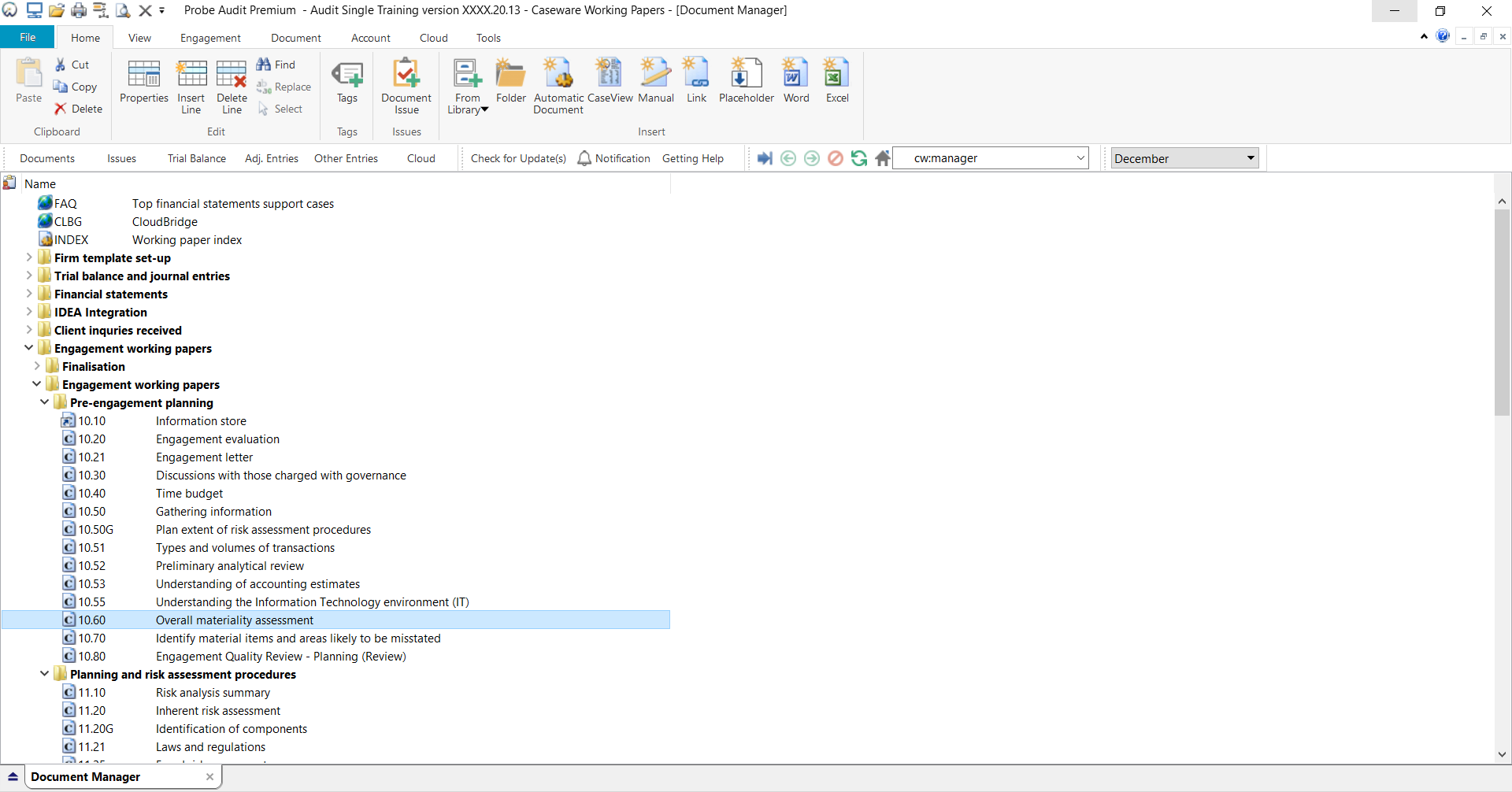The height and width of the screenshot is (792, 1512).
Task: Click Check for Update(s)
Action: tap(518, 158)
